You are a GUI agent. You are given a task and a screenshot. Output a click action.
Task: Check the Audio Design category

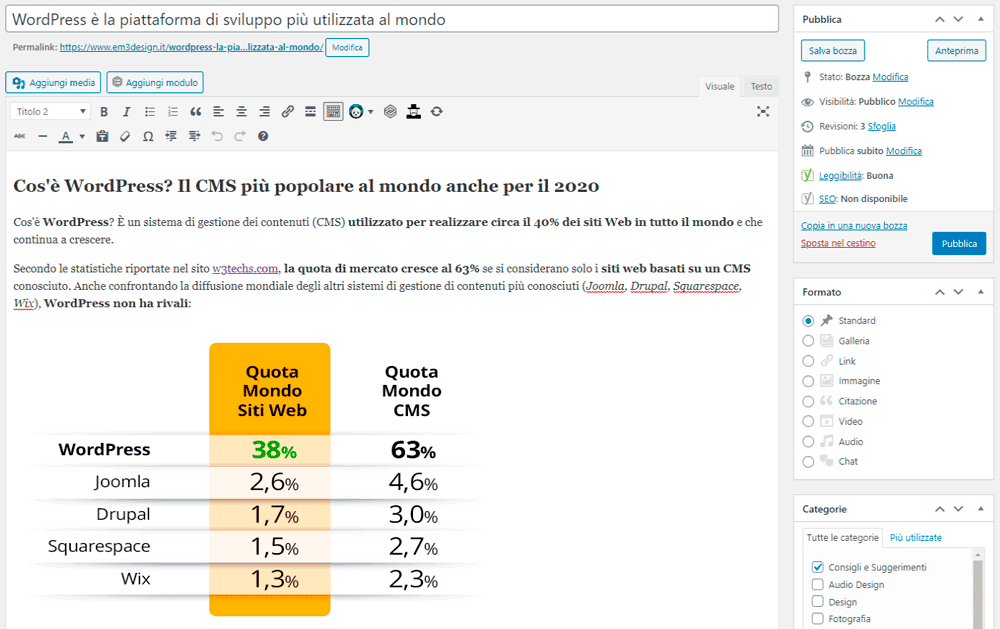(818, 585)
